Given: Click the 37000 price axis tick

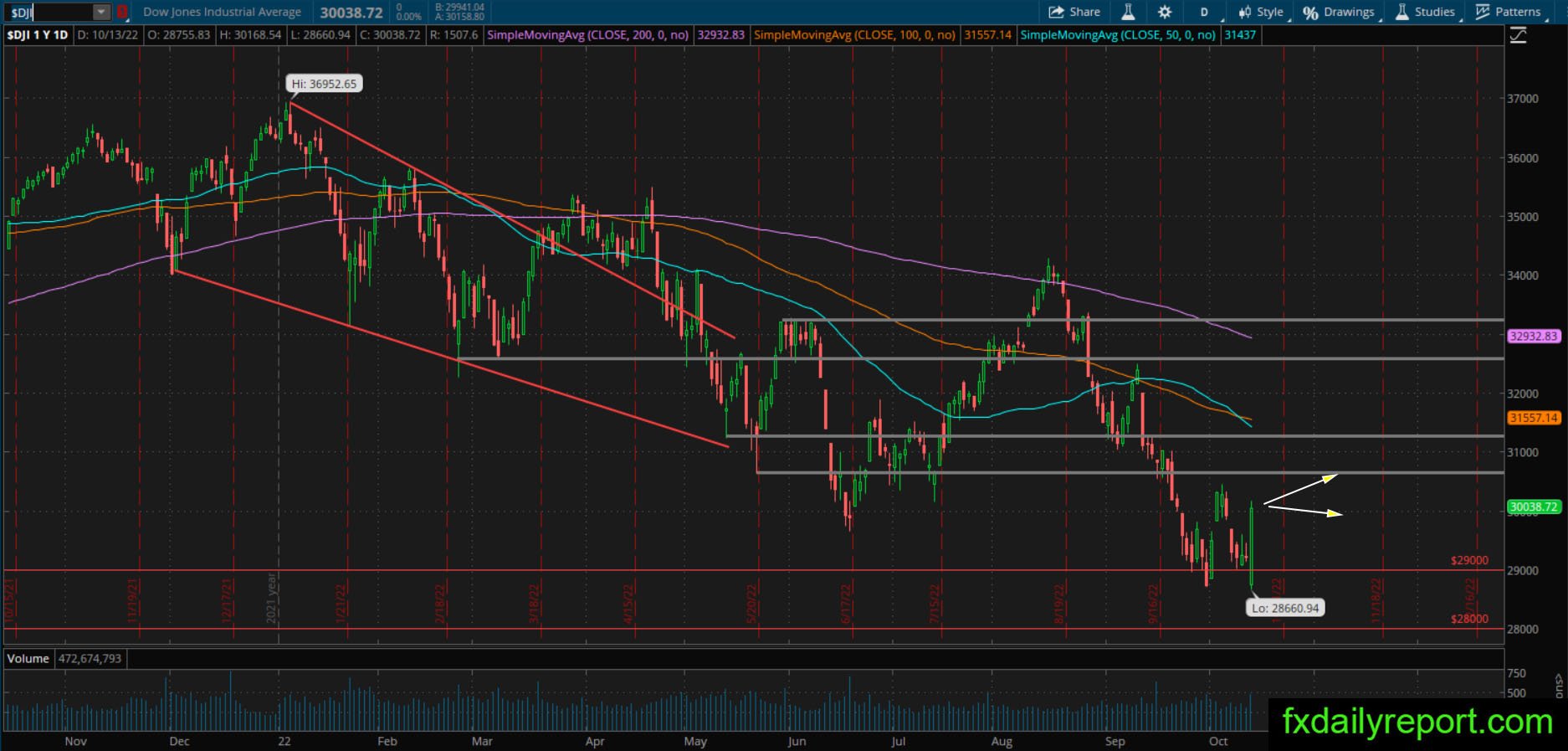Looking at the screenshot, I should pyautogui.click(x=1523, y=99).
